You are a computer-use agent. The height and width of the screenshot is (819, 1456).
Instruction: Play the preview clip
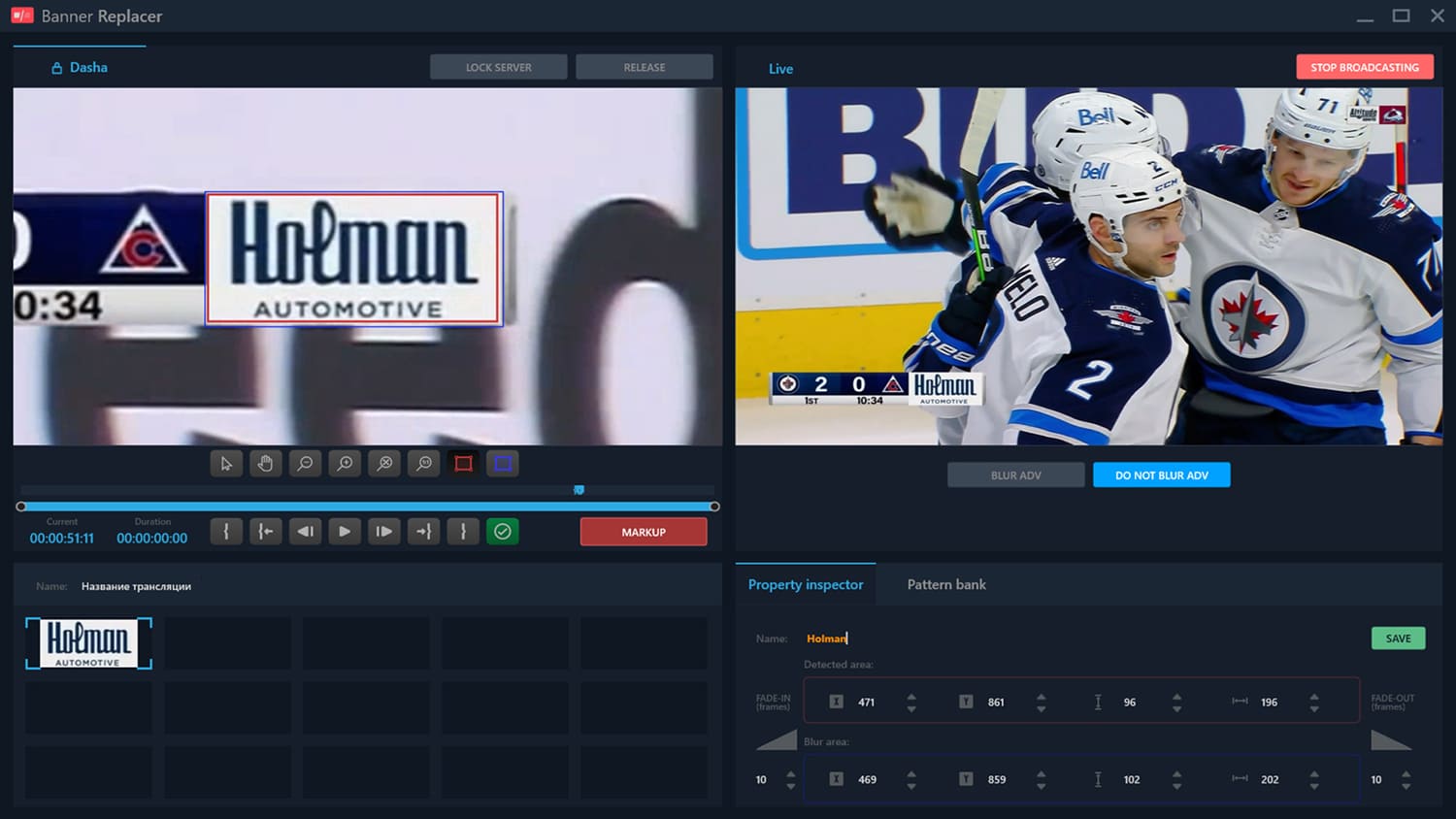point(345,532)
